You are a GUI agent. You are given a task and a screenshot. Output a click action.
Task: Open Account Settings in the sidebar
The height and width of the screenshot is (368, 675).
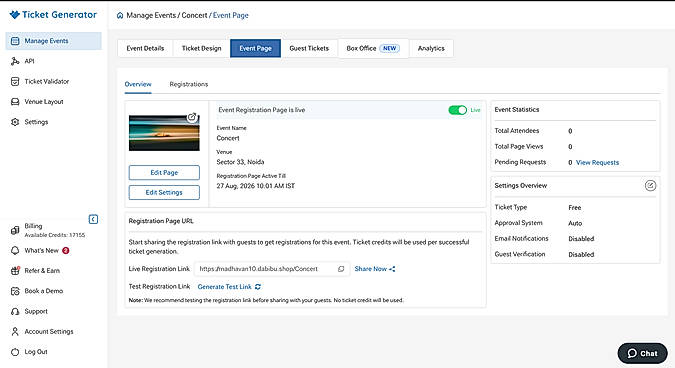[x=49, y=331]
